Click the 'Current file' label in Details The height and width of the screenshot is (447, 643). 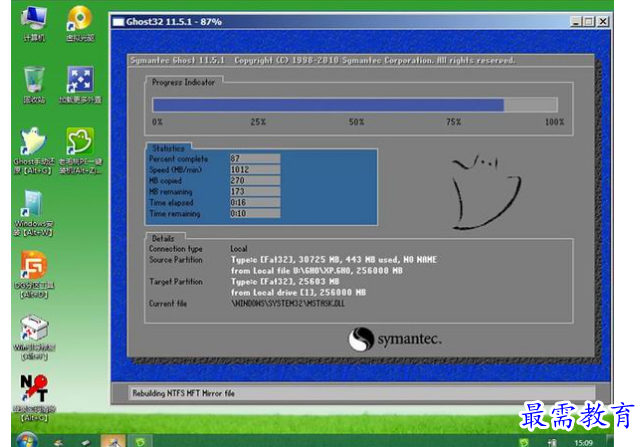(168, 304)
